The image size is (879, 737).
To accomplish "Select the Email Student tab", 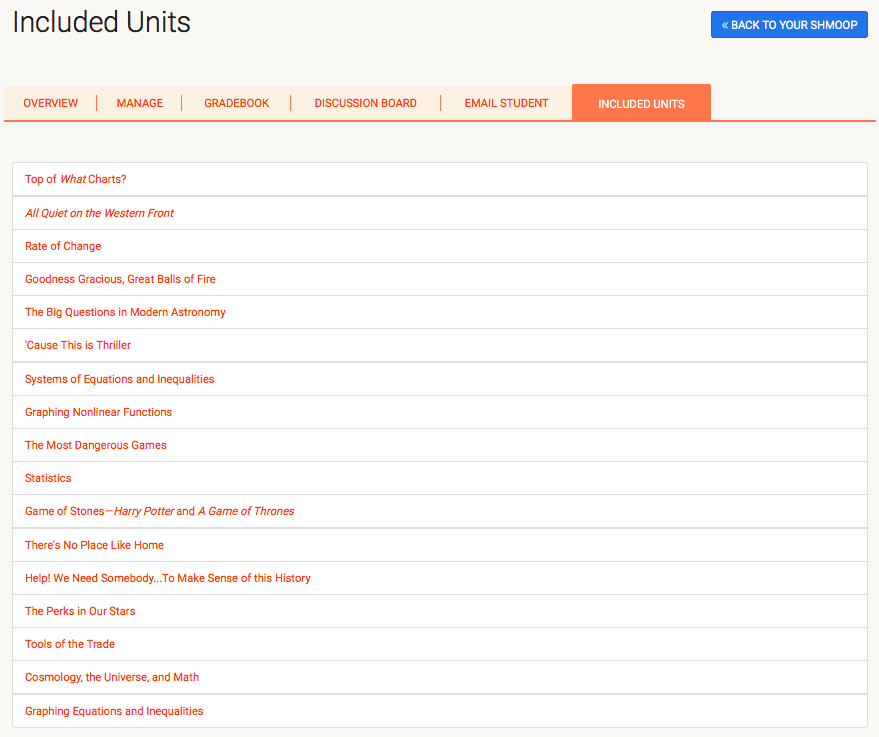I will point(506,103).
